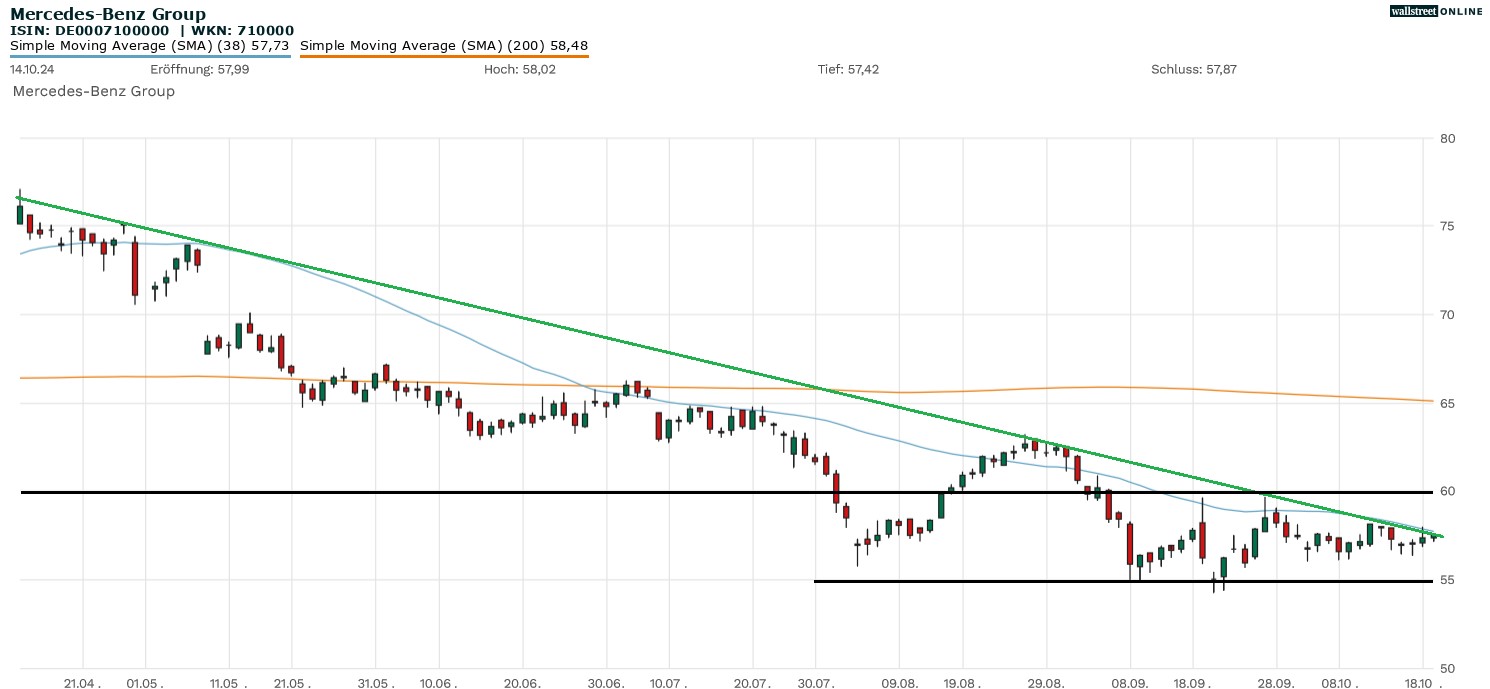Image resolution: width=1490 pixels, height=689 pixels.
Task: Click the date 14.10.24
Action: (30, 69)
